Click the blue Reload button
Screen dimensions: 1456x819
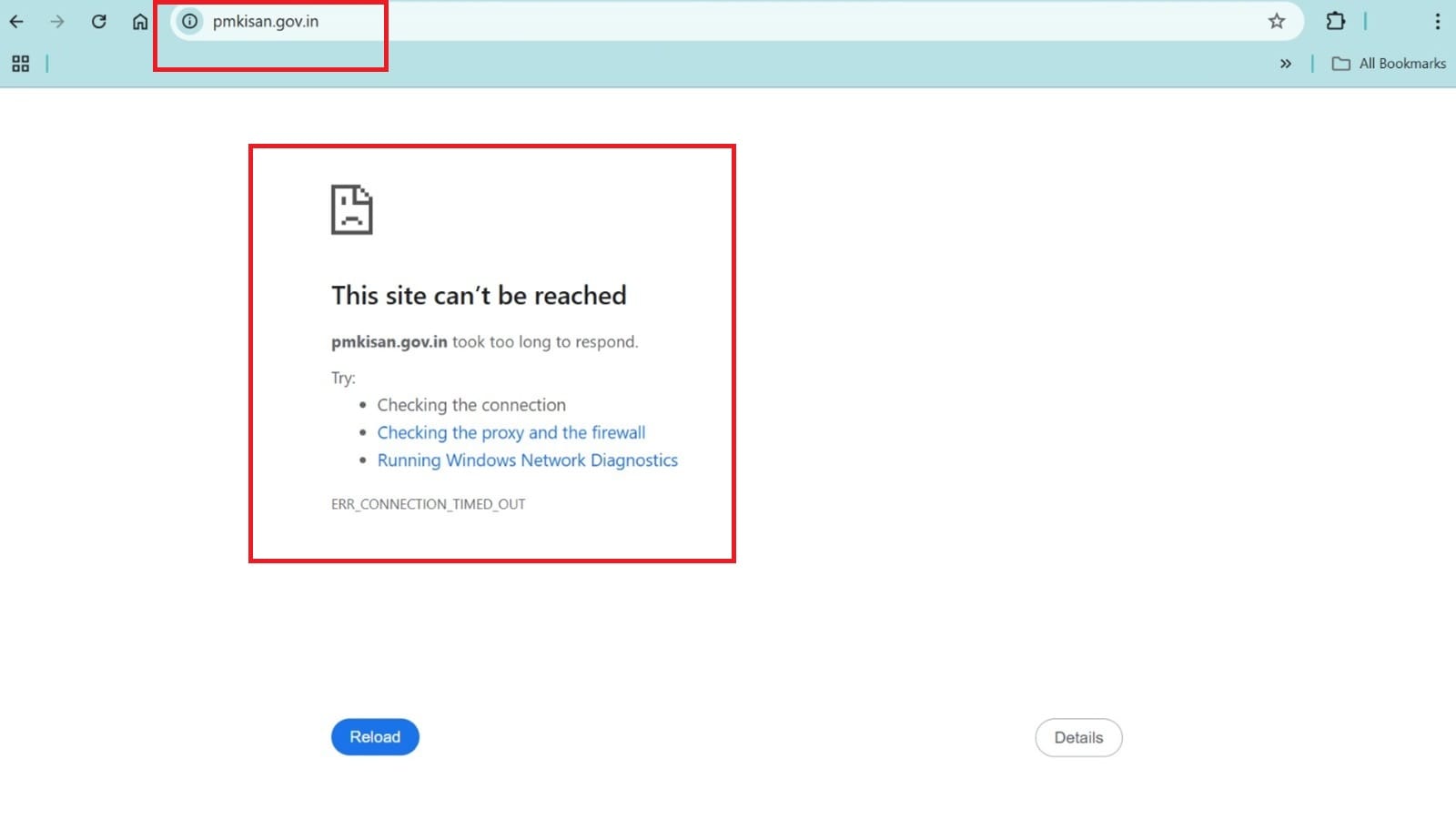(375, 737)
